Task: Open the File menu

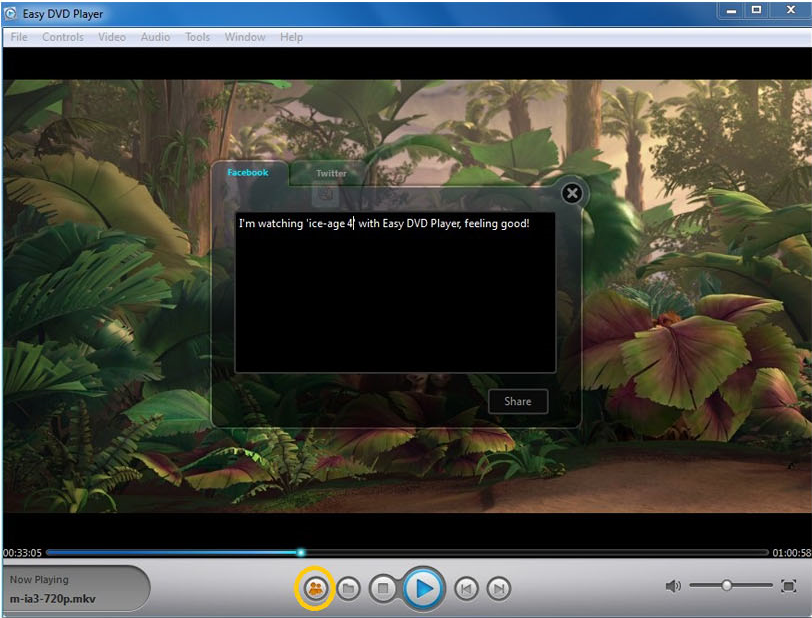Action: pyautogui.click(x=19, y=37)
